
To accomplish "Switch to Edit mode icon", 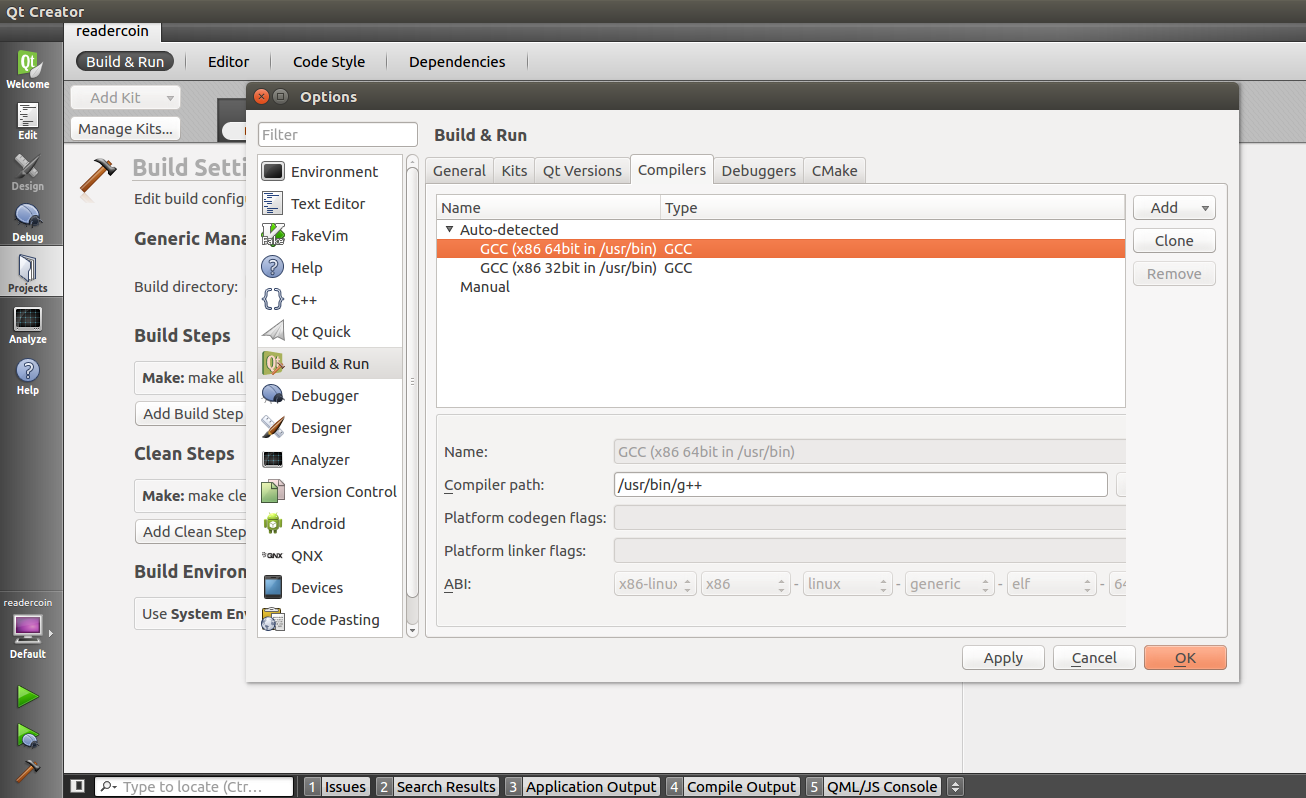I will coord(28,121).
